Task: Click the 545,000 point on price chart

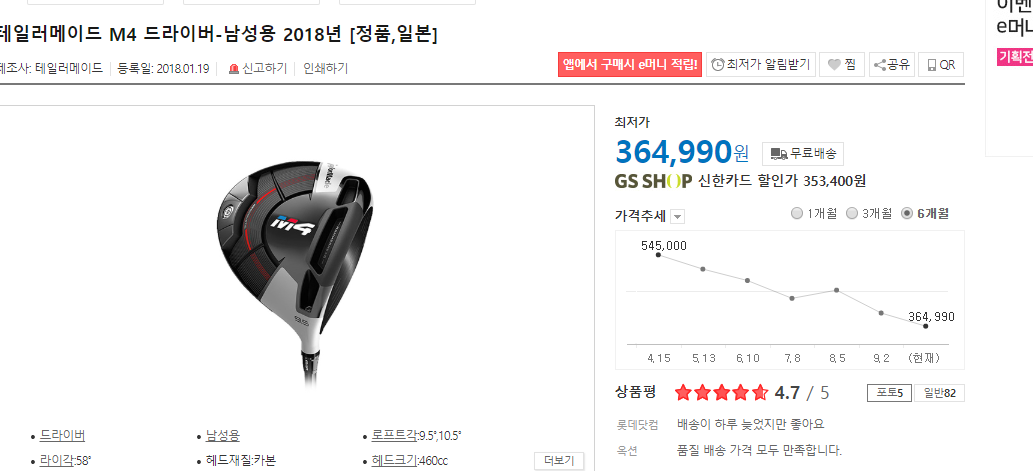Action: [658, 254]
